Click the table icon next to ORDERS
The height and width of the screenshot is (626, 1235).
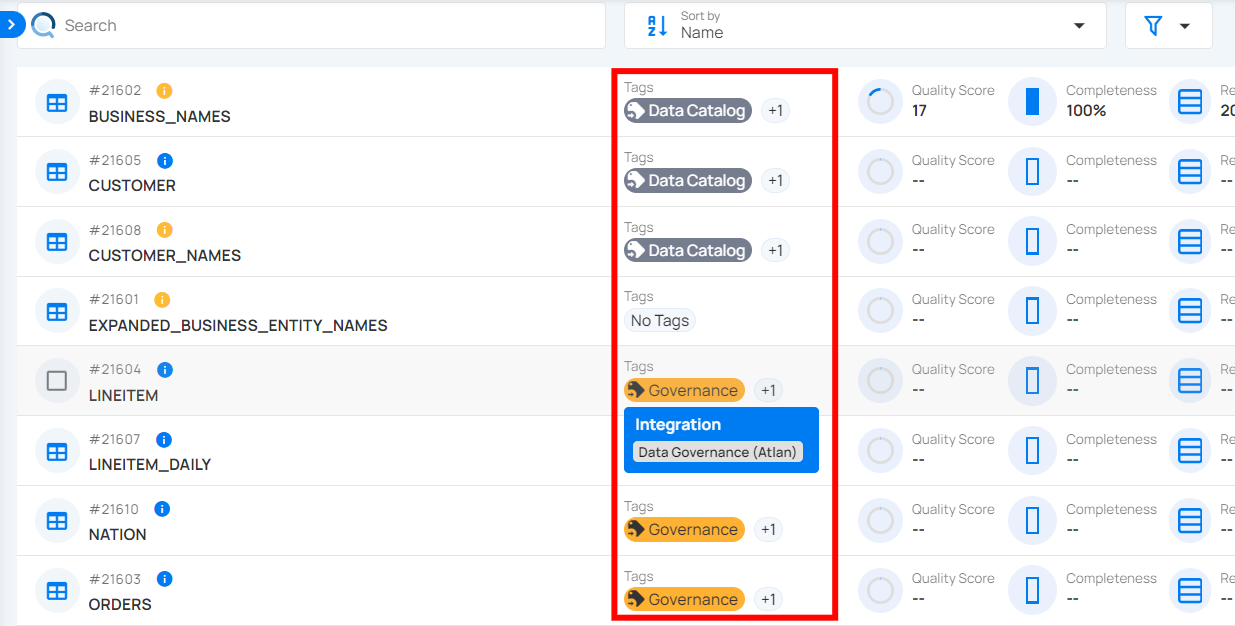(x=57, y=590)
